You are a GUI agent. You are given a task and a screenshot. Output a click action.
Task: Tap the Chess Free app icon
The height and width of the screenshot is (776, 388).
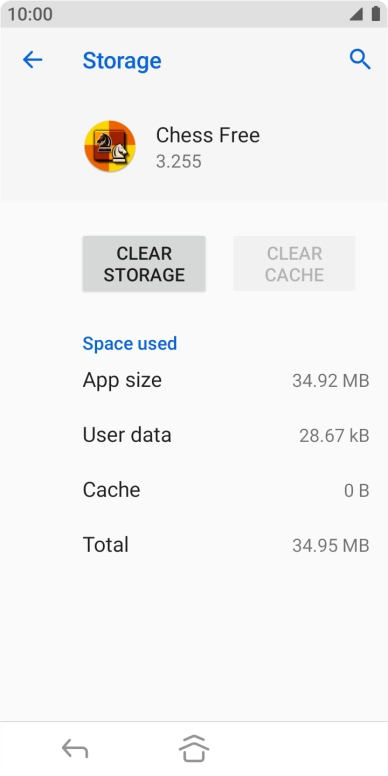click(x=110, y=146)
